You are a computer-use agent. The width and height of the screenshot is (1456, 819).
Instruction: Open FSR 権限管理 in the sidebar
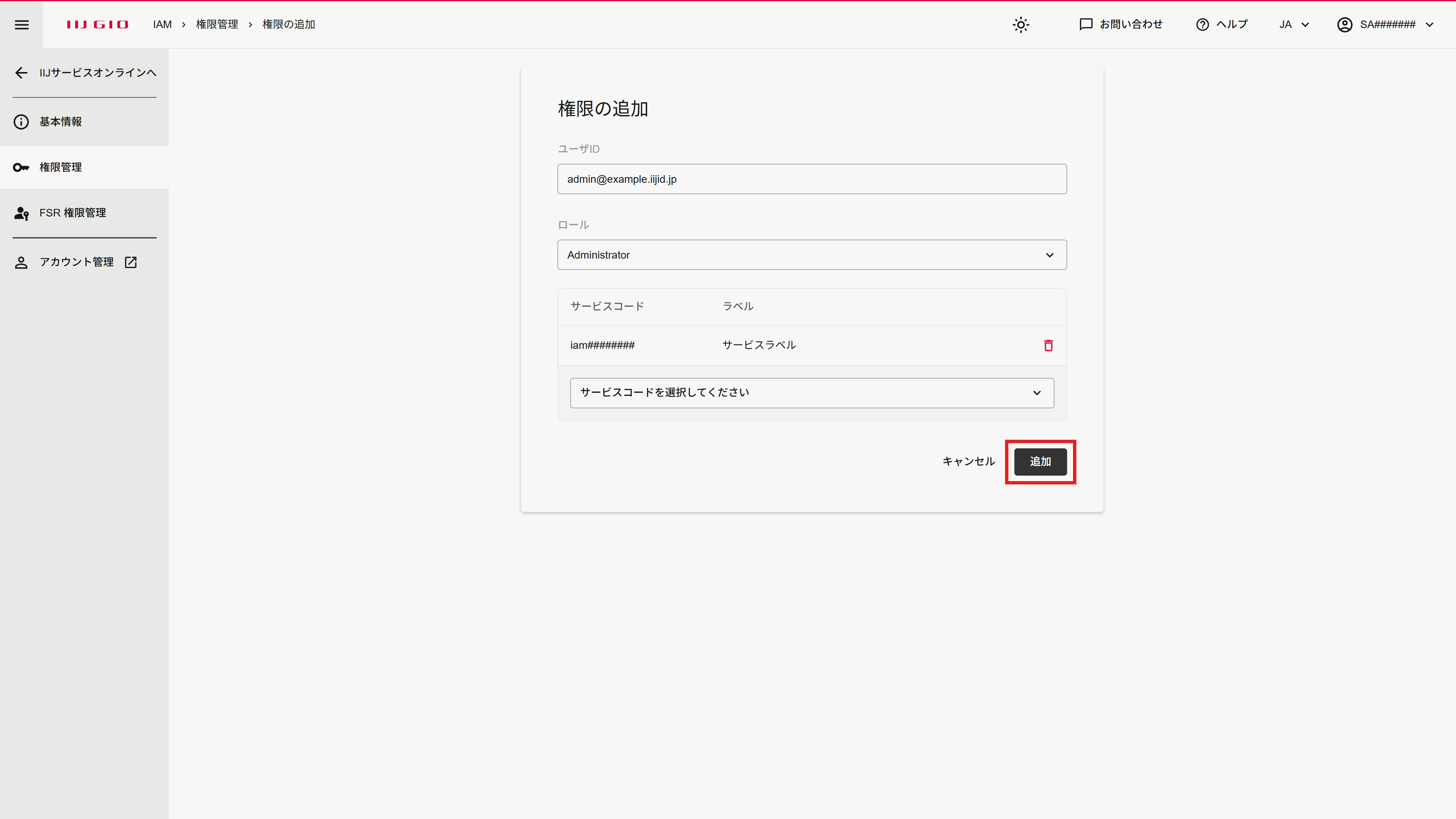84,213
